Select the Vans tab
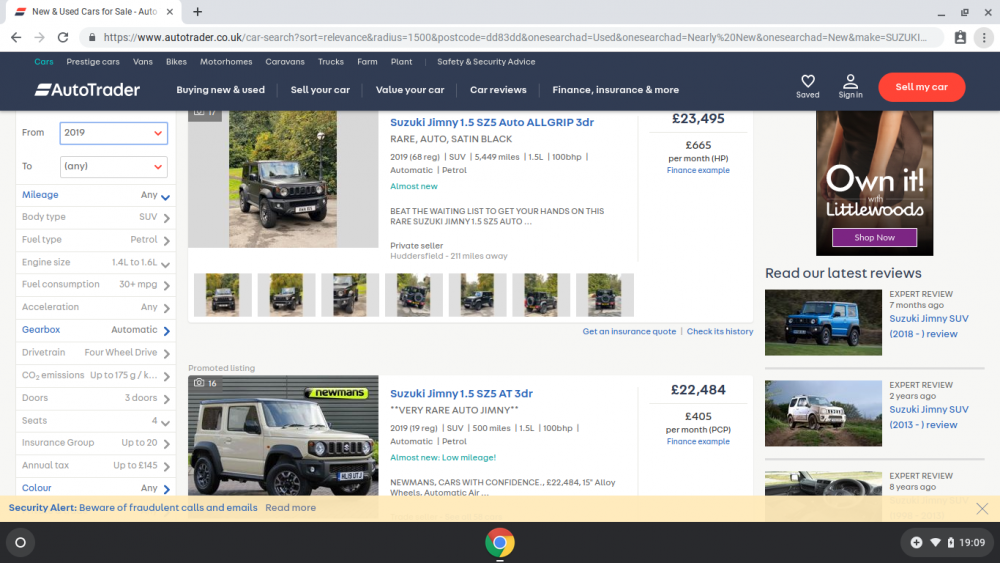Viewport: 1000px width, 563px height. pyautogui.click(x=143, y=62)
